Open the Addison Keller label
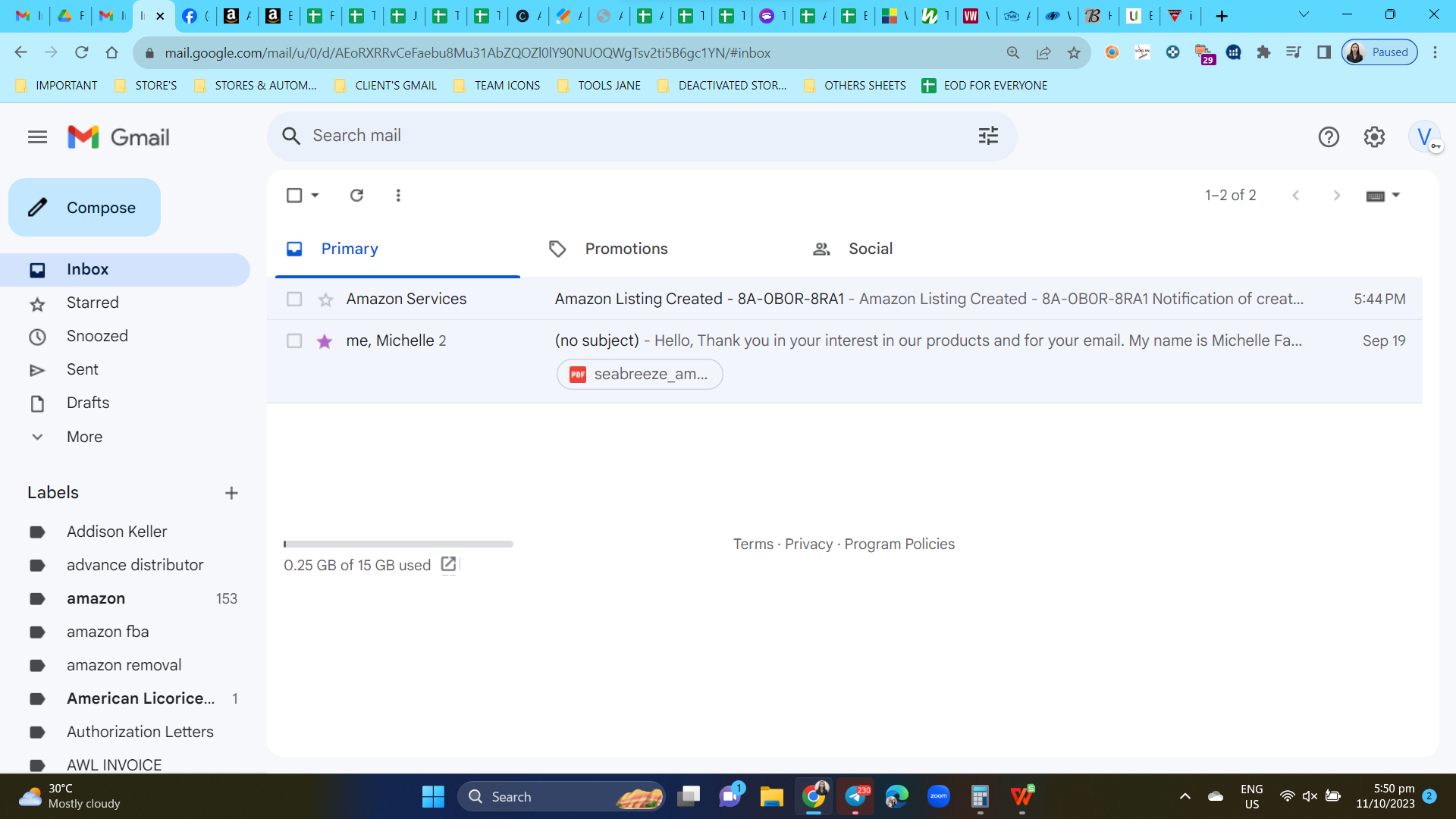Screen dimensions: 1456x819 coord(125,532)
